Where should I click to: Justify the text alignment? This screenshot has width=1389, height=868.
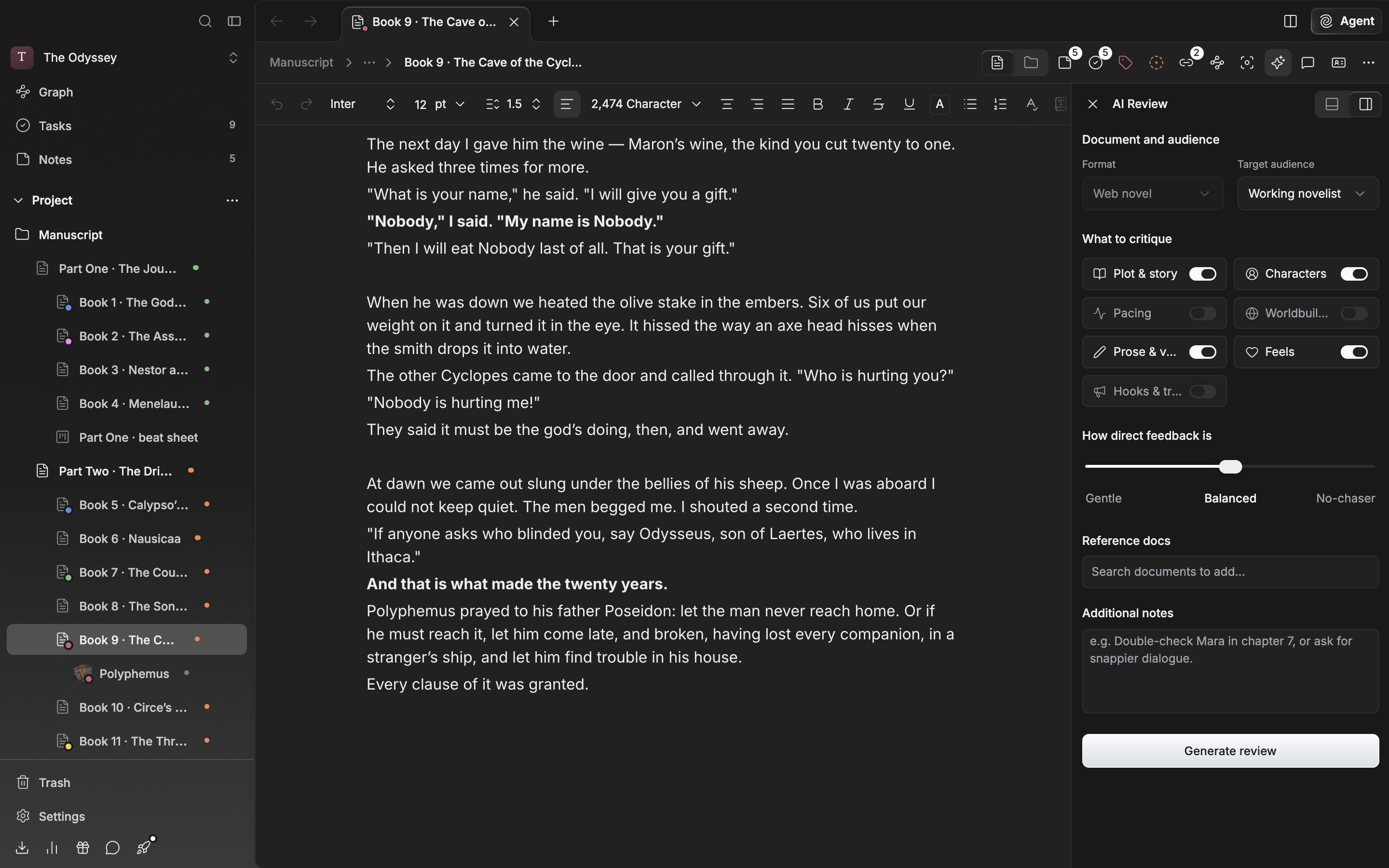(788, 104)
